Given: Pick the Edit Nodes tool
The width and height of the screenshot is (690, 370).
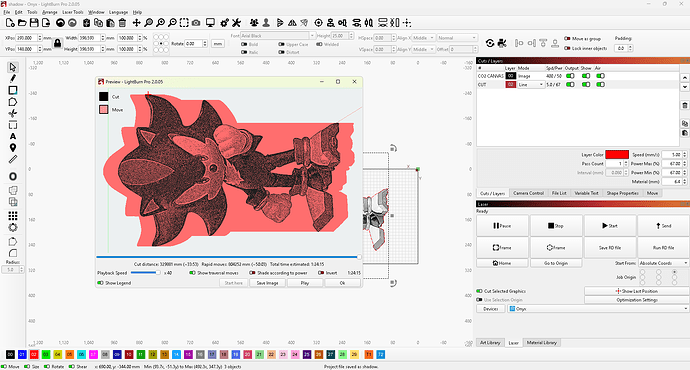Looking at the screenshot, I should 13,114.
